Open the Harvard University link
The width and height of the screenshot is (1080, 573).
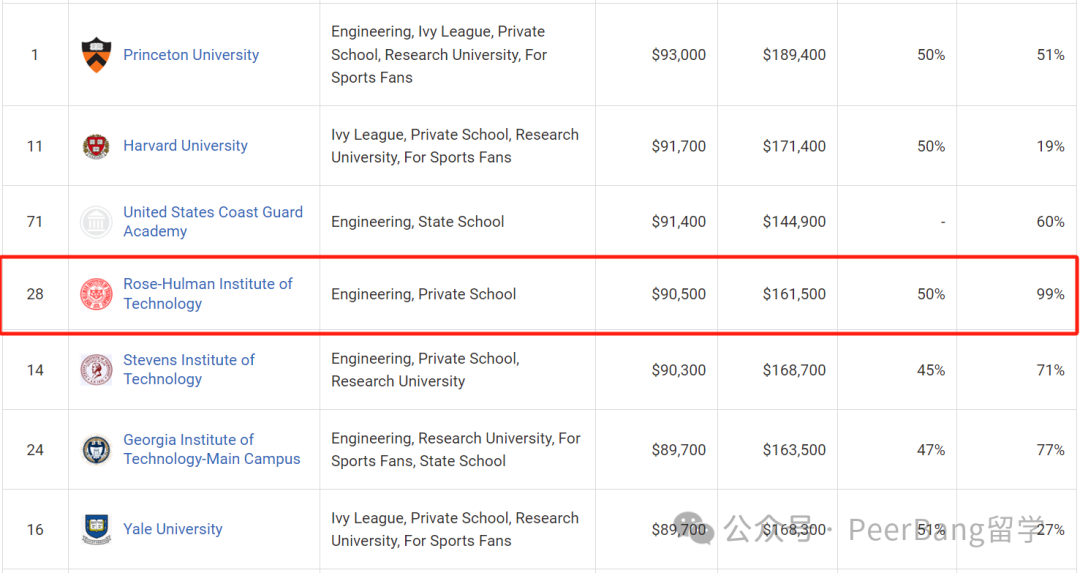tap(185, 145)
